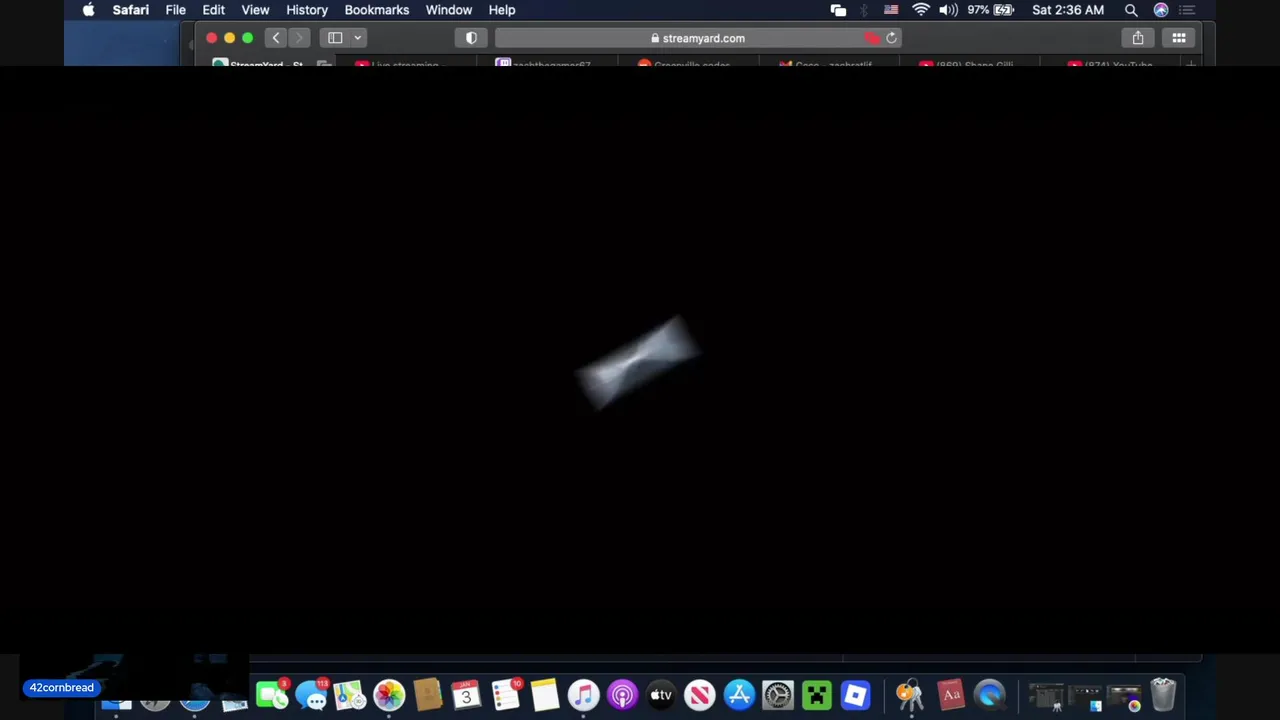Open the Share button in Safari toolbar
Screen dimensions: 1280x720
pyautogui.click(x=1138, y=38)
